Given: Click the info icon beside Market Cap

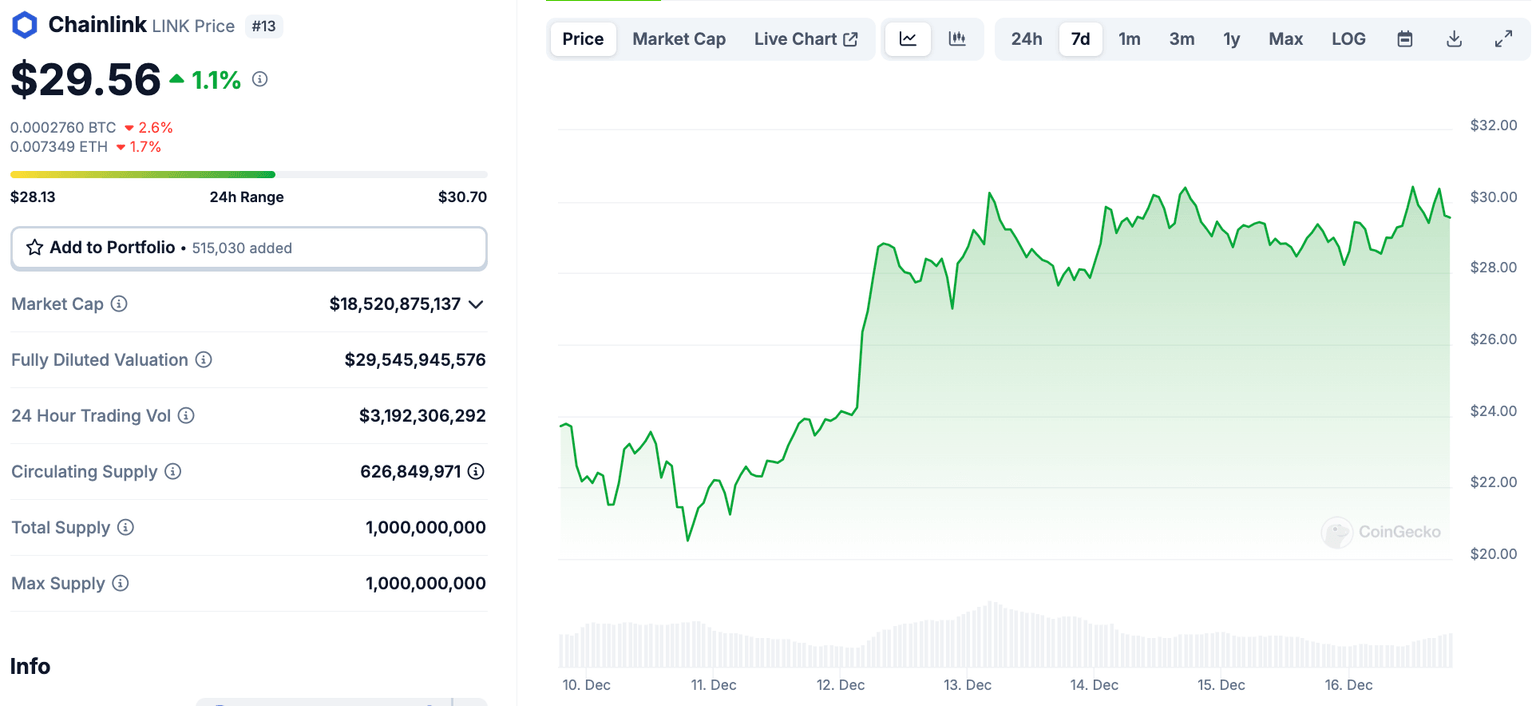Looking at the screenshot, I should [x=119, y=303].
